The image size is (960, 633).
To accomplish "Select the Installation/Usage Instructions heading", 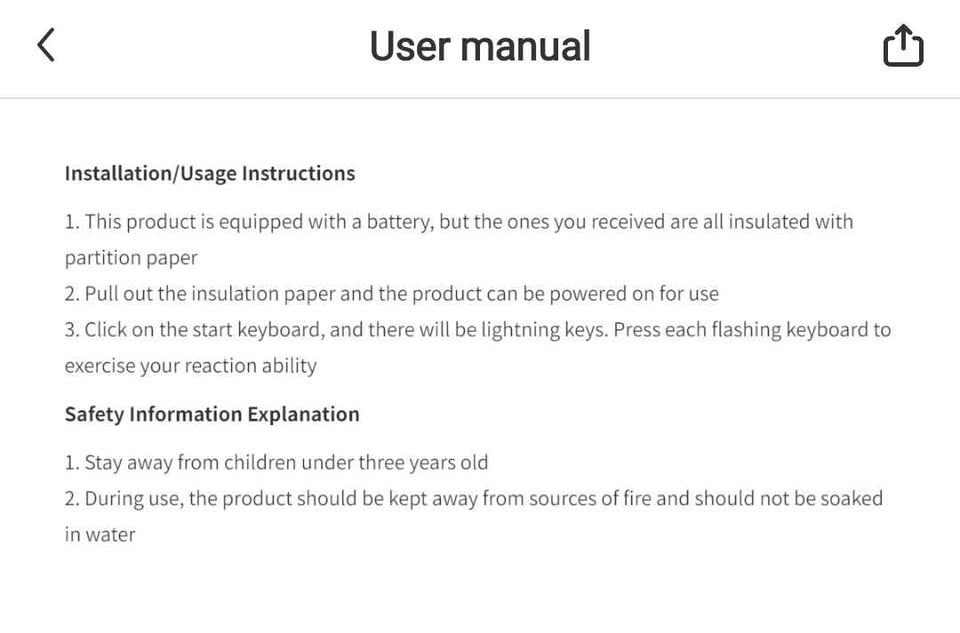I will tap(210, 173).
